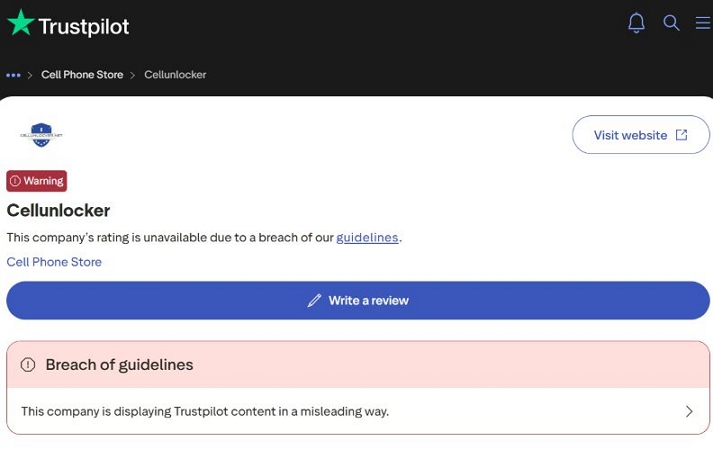Open the misleading Trustpilot content notice

tap(205, 411)
